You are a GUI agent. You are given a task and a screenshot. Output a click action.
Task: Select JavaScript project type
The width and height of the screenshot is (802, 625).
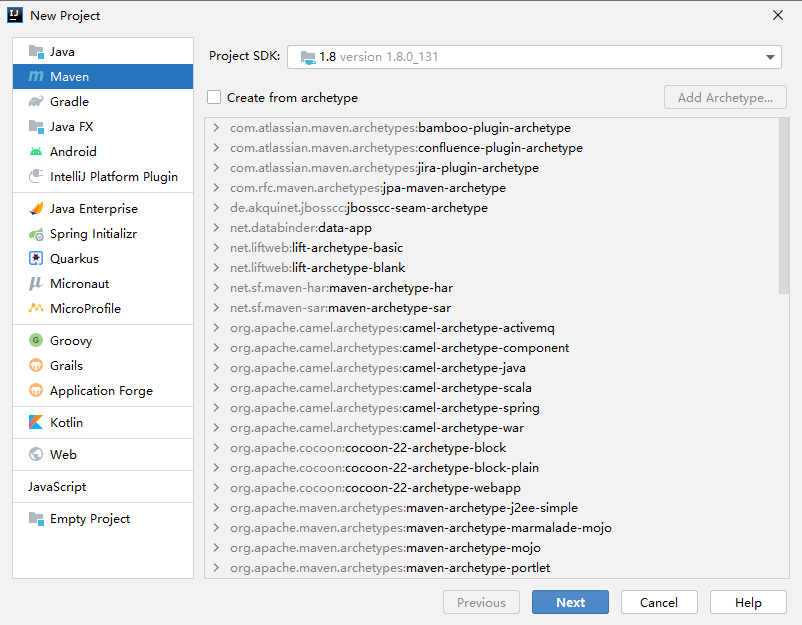tap(103, 486)
